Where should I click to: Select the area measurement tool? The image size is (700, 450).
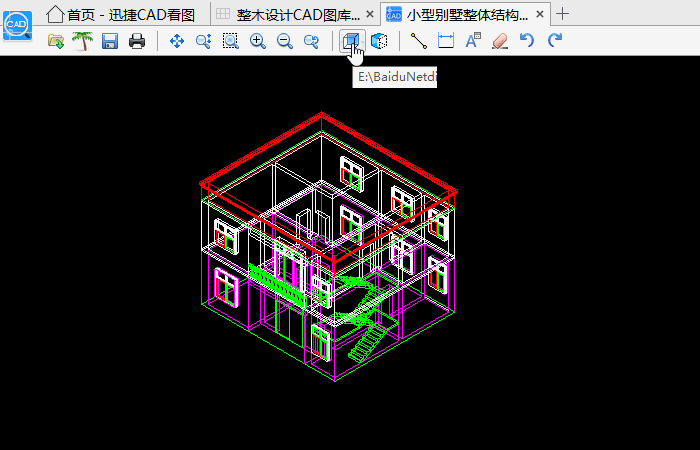click(x=446, y=41)
